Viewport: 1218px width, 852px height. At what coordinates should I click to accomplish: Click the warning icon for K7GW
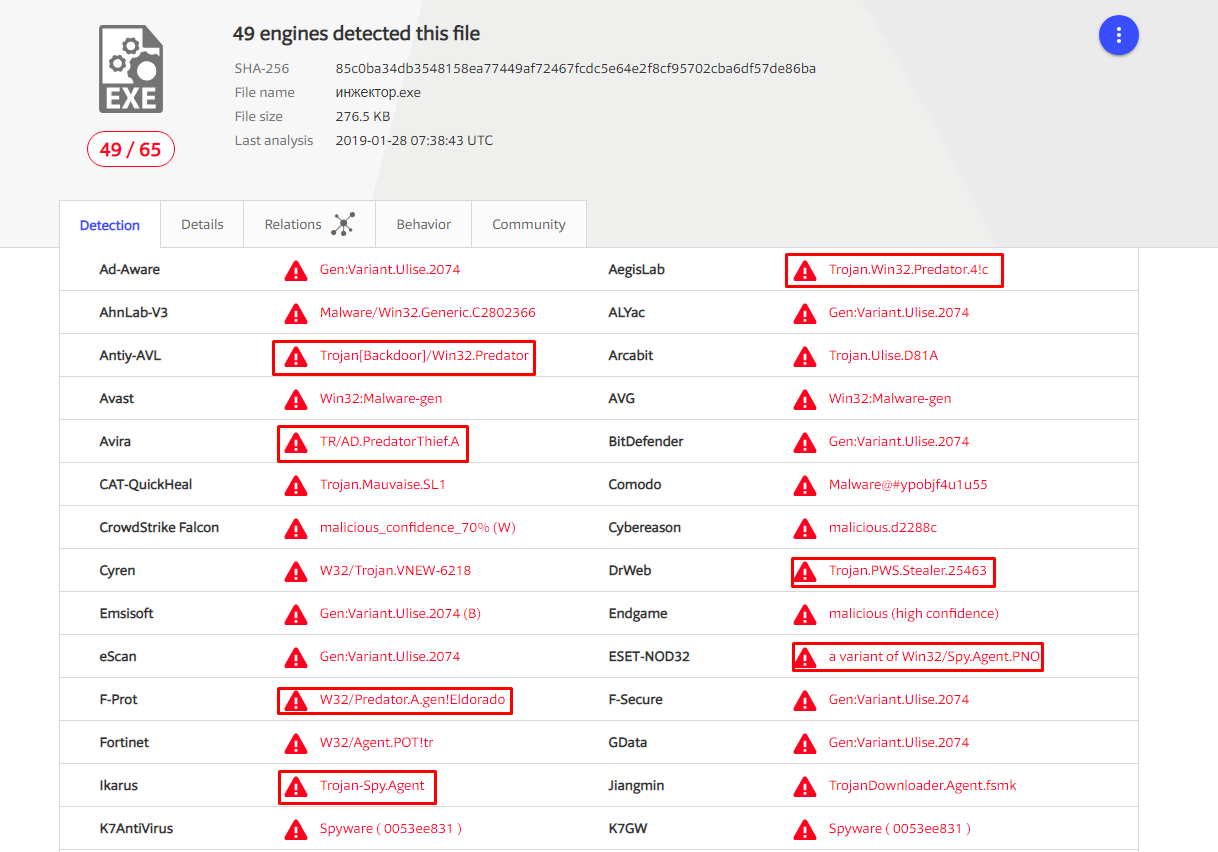point(804,829)
